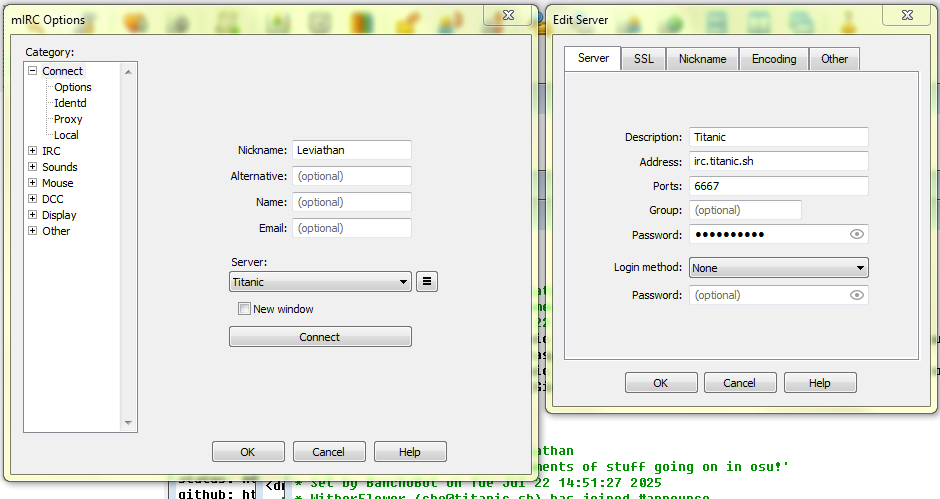Select Proxy in category tree
The width and height of the screenshot is (940, 499).
pos(68,119)
